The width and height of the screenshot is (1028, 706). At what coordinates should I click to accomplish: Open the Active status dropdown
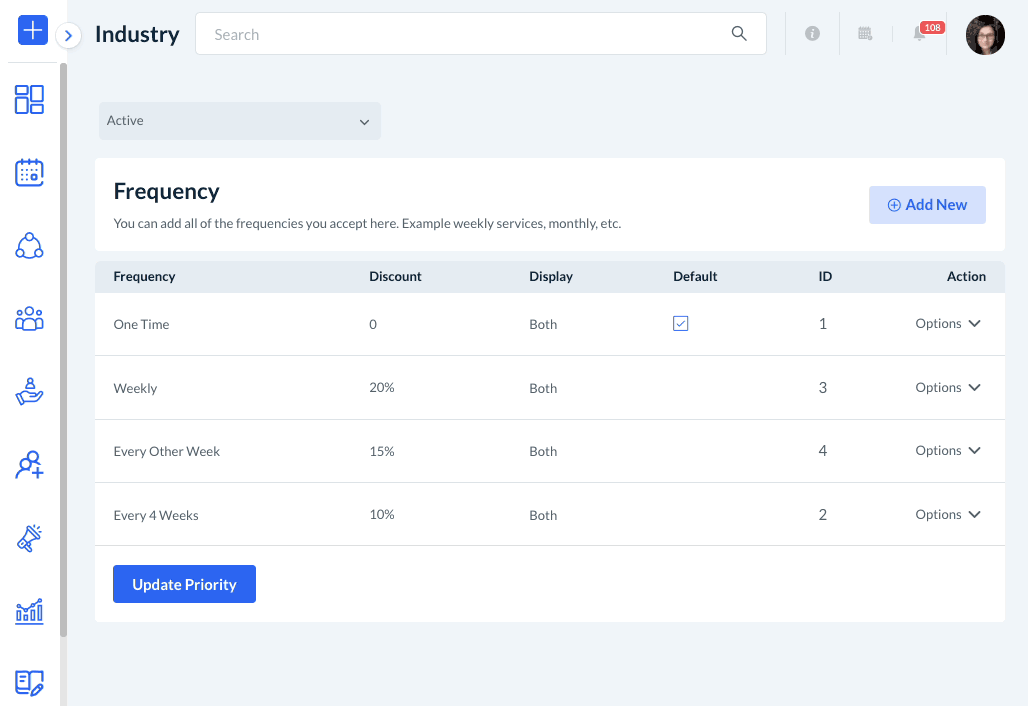239,121
